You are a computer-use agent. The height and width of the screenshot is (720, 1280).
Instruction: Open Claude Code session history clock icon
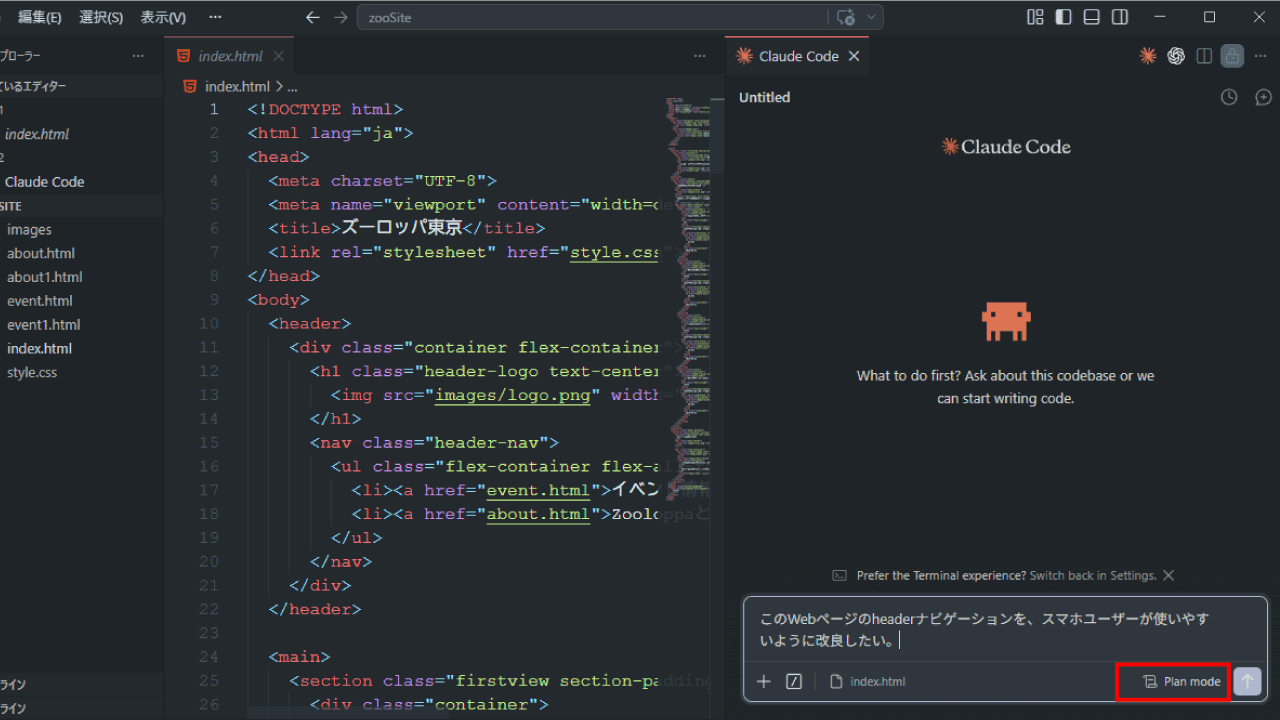click(x=1229, y=97)
